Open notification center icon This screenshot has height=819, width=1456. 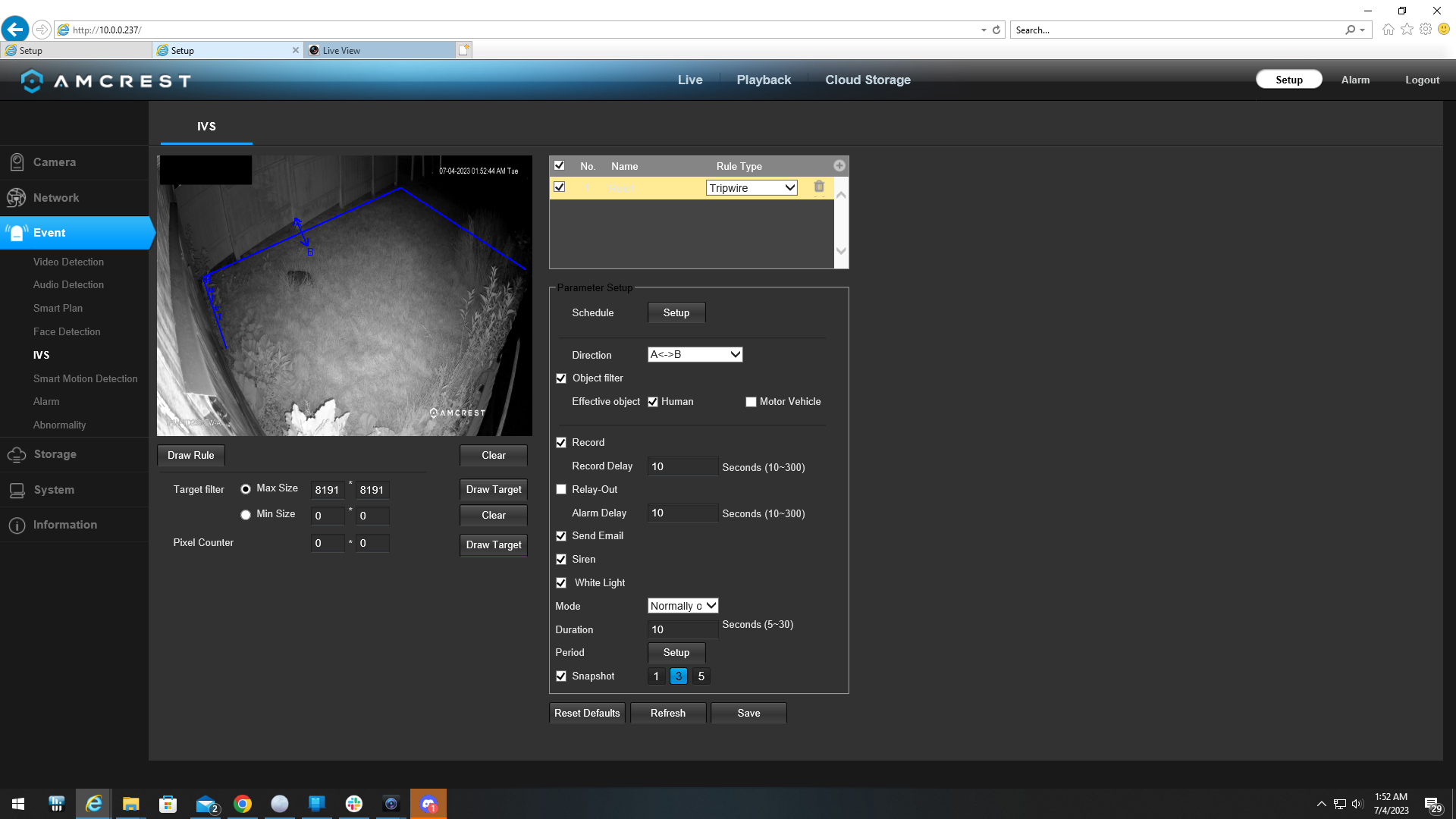point(1432,804)
